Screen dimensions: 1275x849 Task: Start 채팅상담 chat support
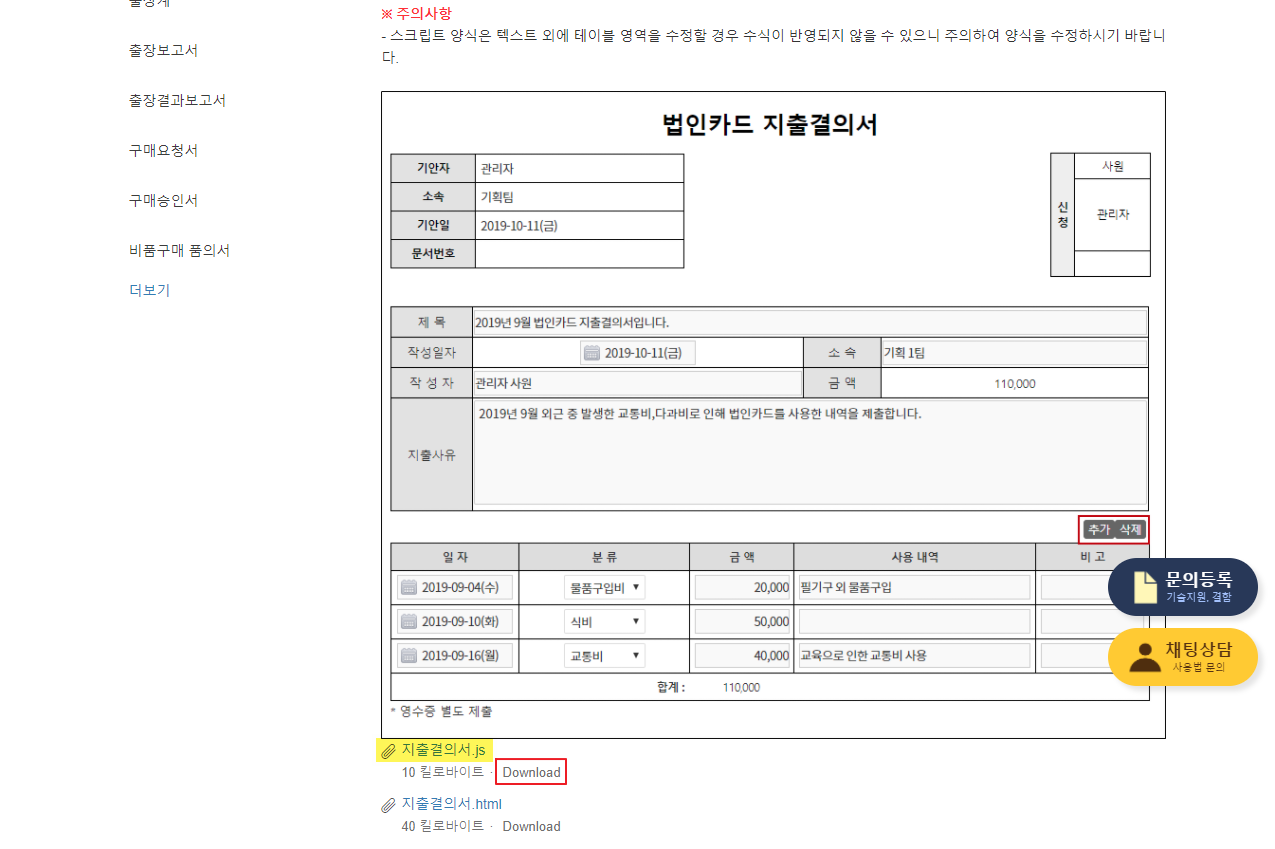pyautogui.click(x=1182, y=657)
